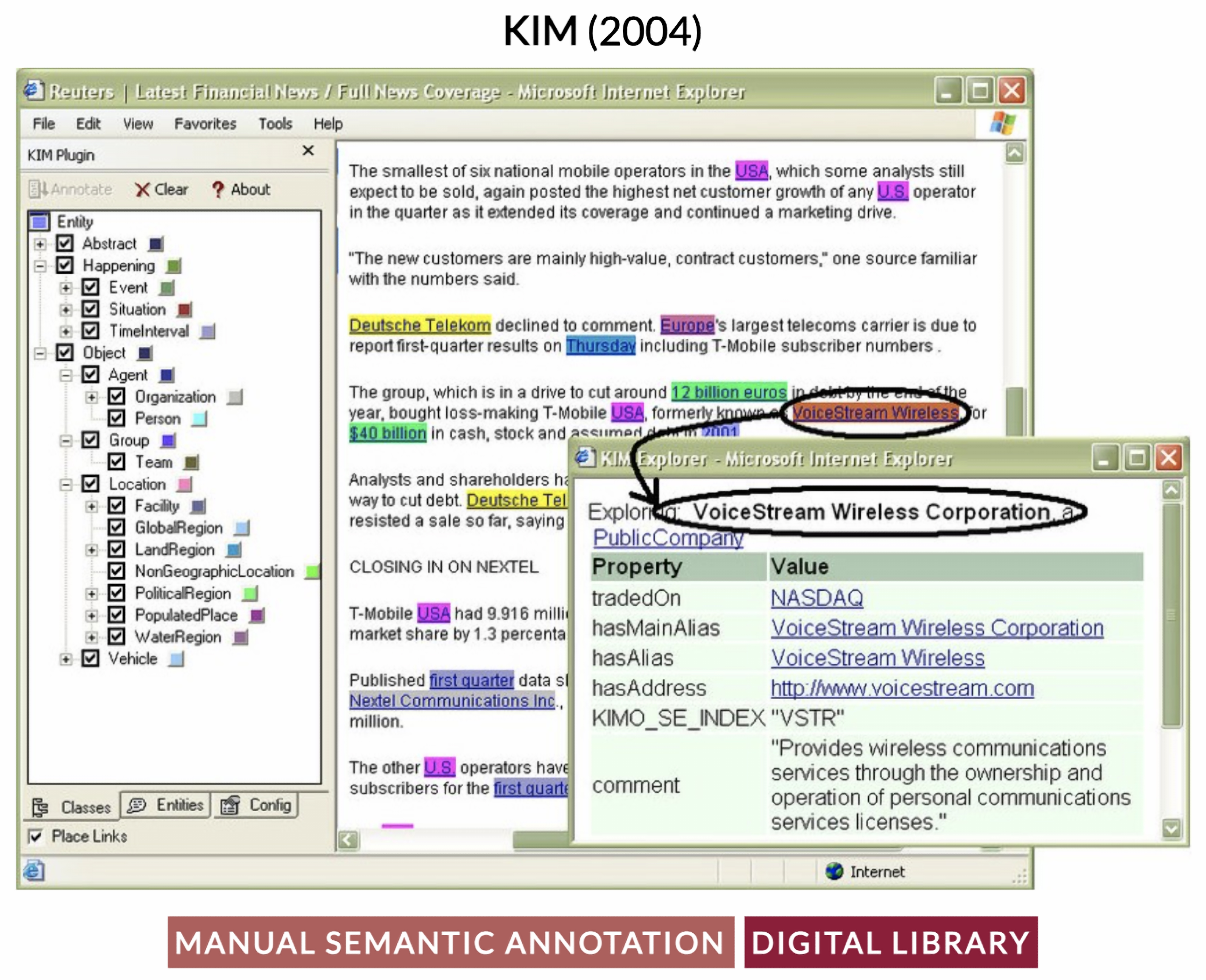
Task: Toggle the Location checkbox
Action: 90,484
